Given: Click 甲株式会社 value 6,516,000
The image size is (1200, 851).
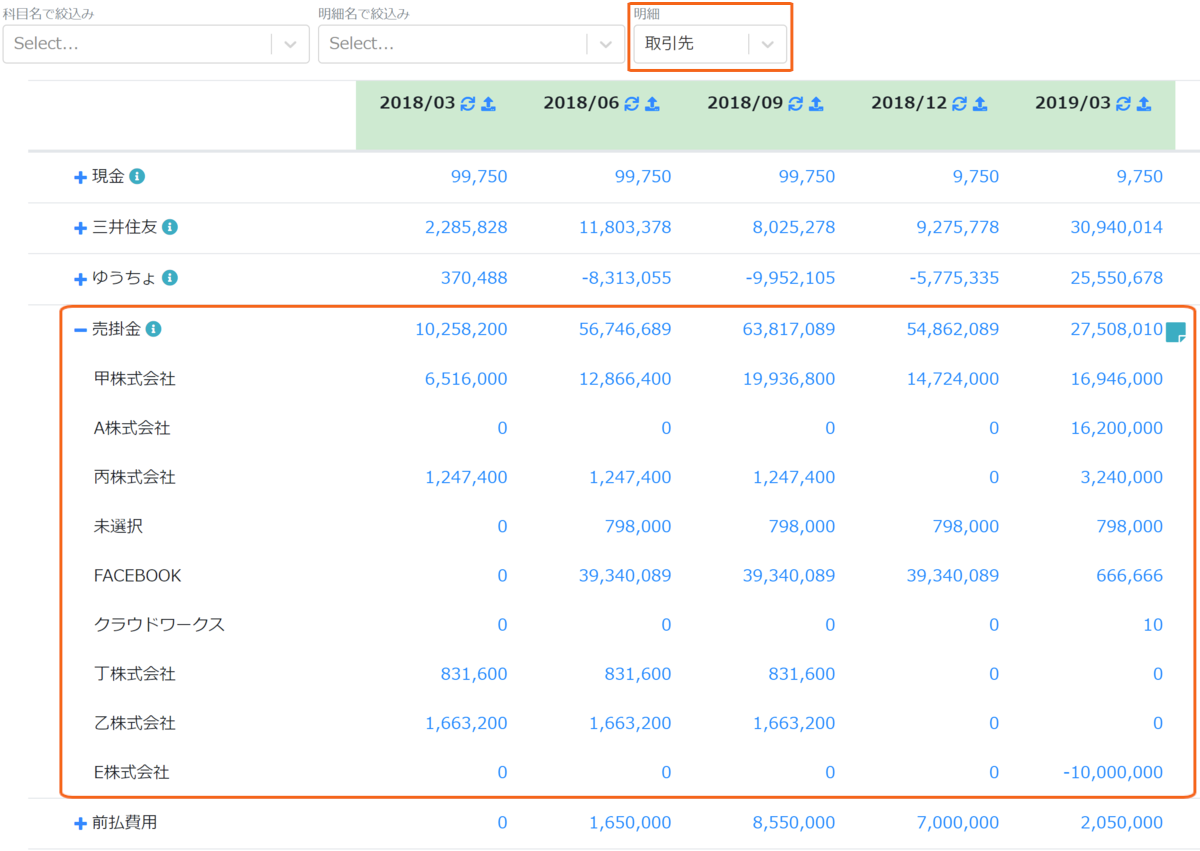Looking at the screenshot, I should 466,379.
